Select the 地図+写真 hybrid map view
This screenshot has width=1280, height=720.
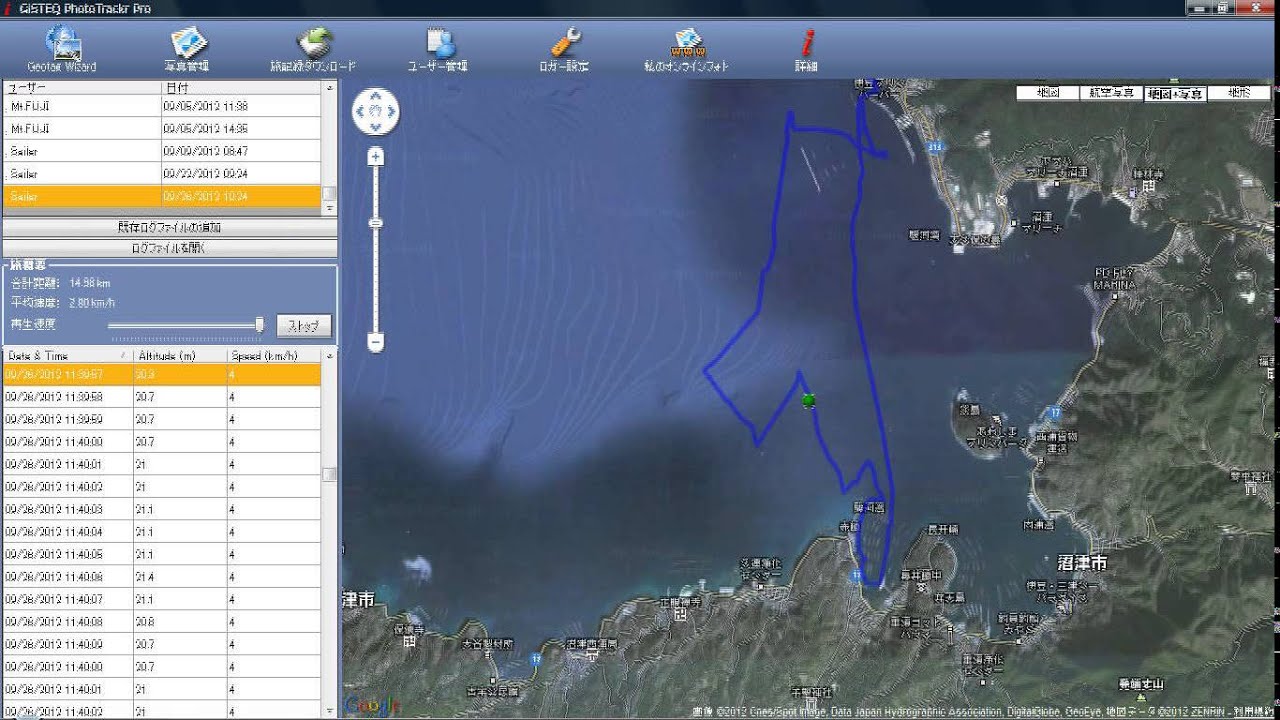(x=1174, y=93)
